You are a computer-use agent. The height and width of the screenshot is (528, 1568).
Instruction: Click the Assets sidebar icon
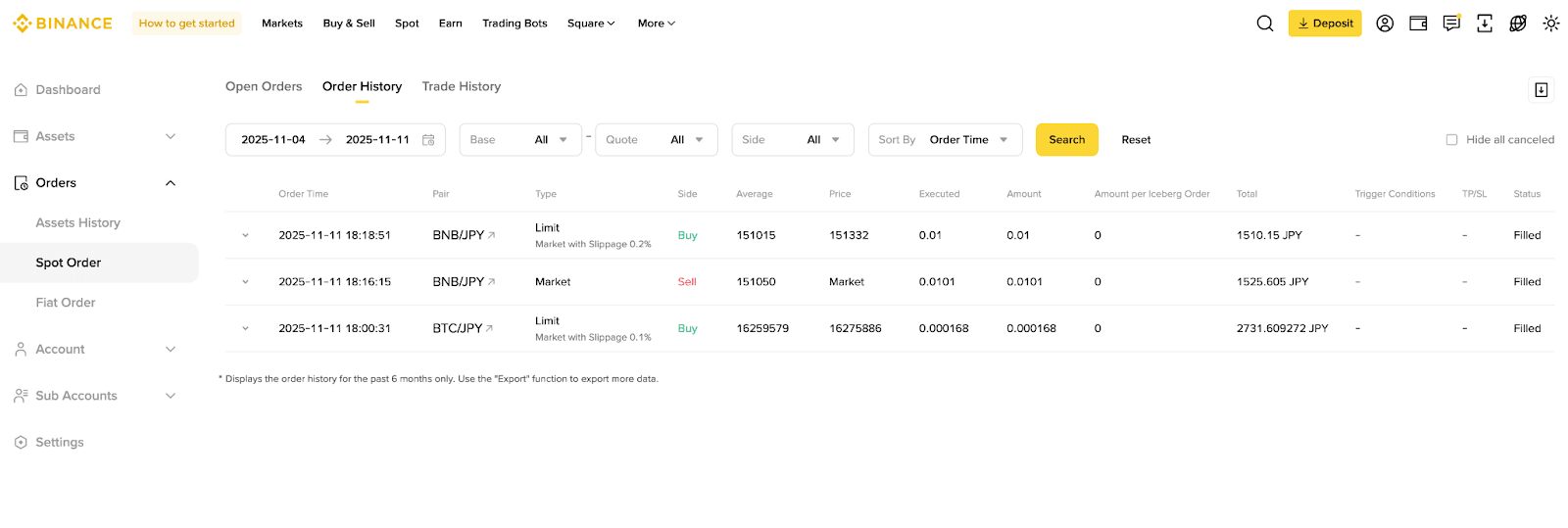pos(21,136)
